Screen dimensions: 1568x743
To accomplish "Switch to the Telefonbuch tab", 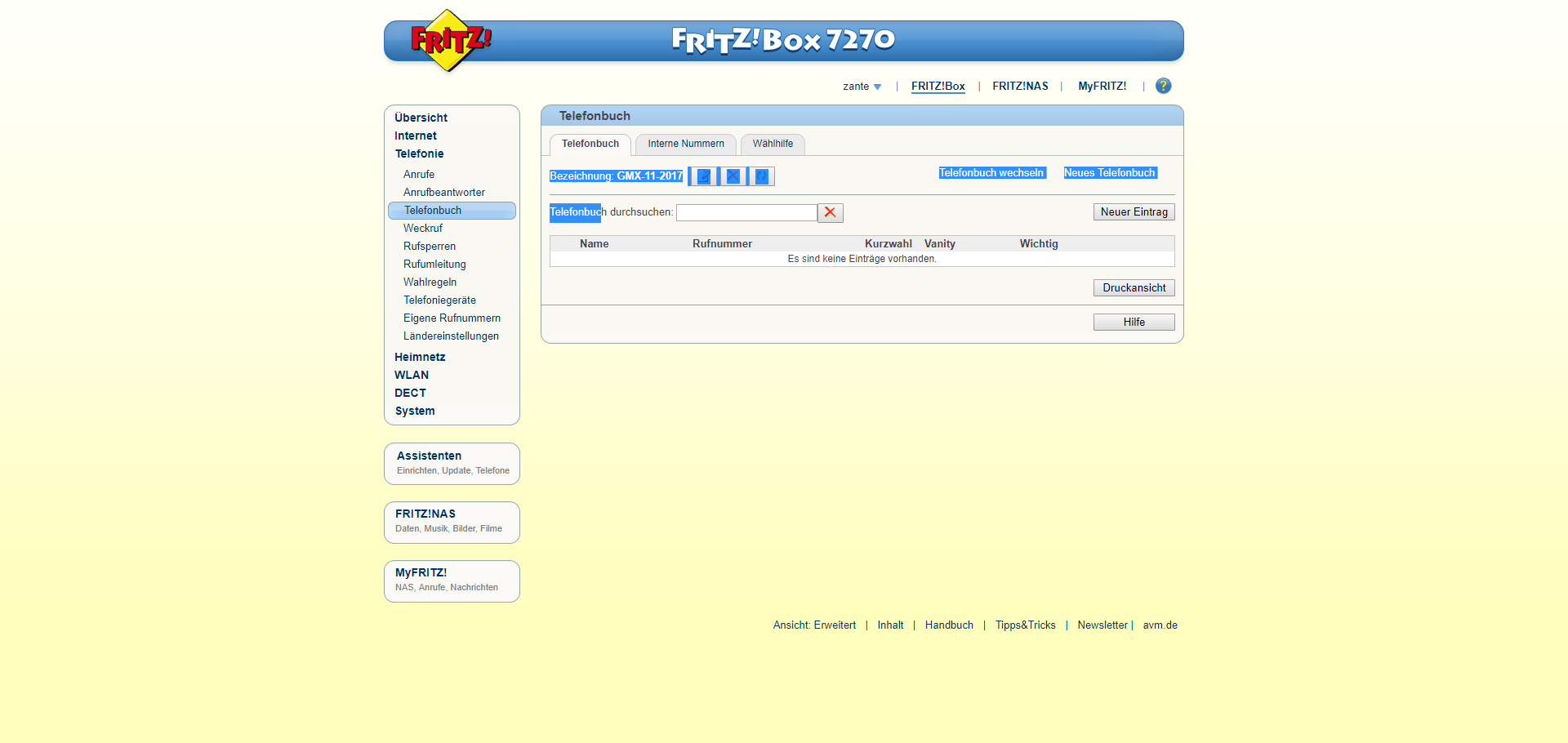I will point(590,144).
